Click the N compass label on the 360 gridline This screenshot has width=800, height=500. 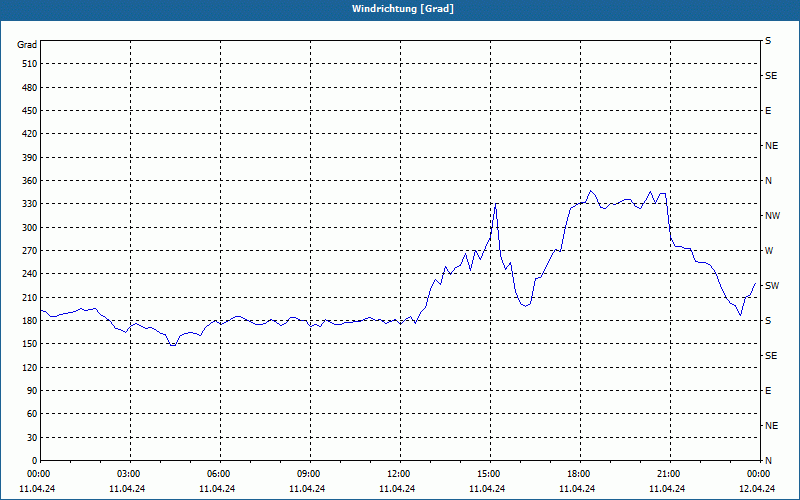(x=768, y=181)
